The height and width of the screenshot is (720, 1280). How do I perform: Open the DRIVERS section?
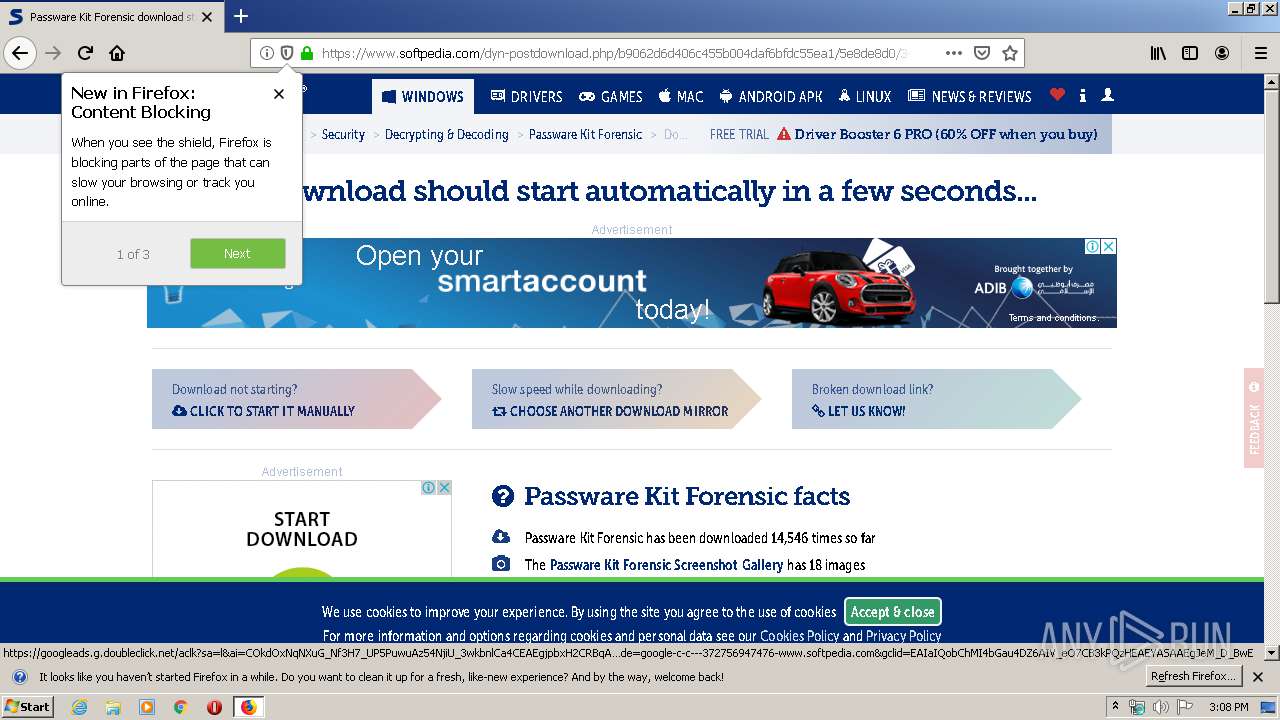pos(527,97)
